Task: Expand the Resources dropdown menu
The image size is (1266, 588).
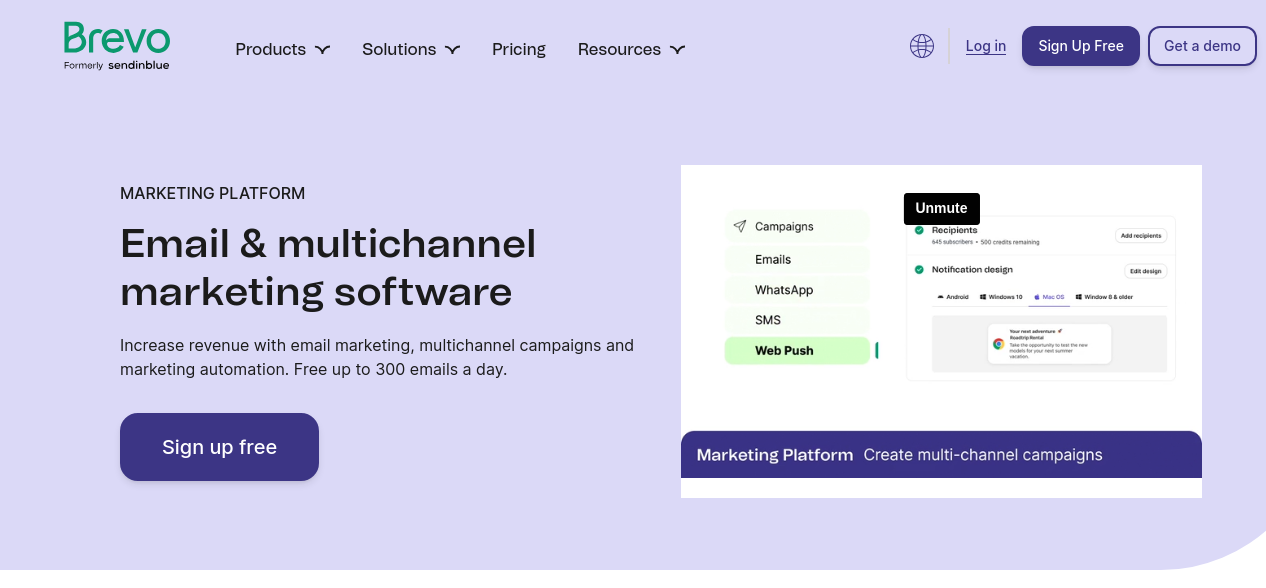Action: click(630, 49)
